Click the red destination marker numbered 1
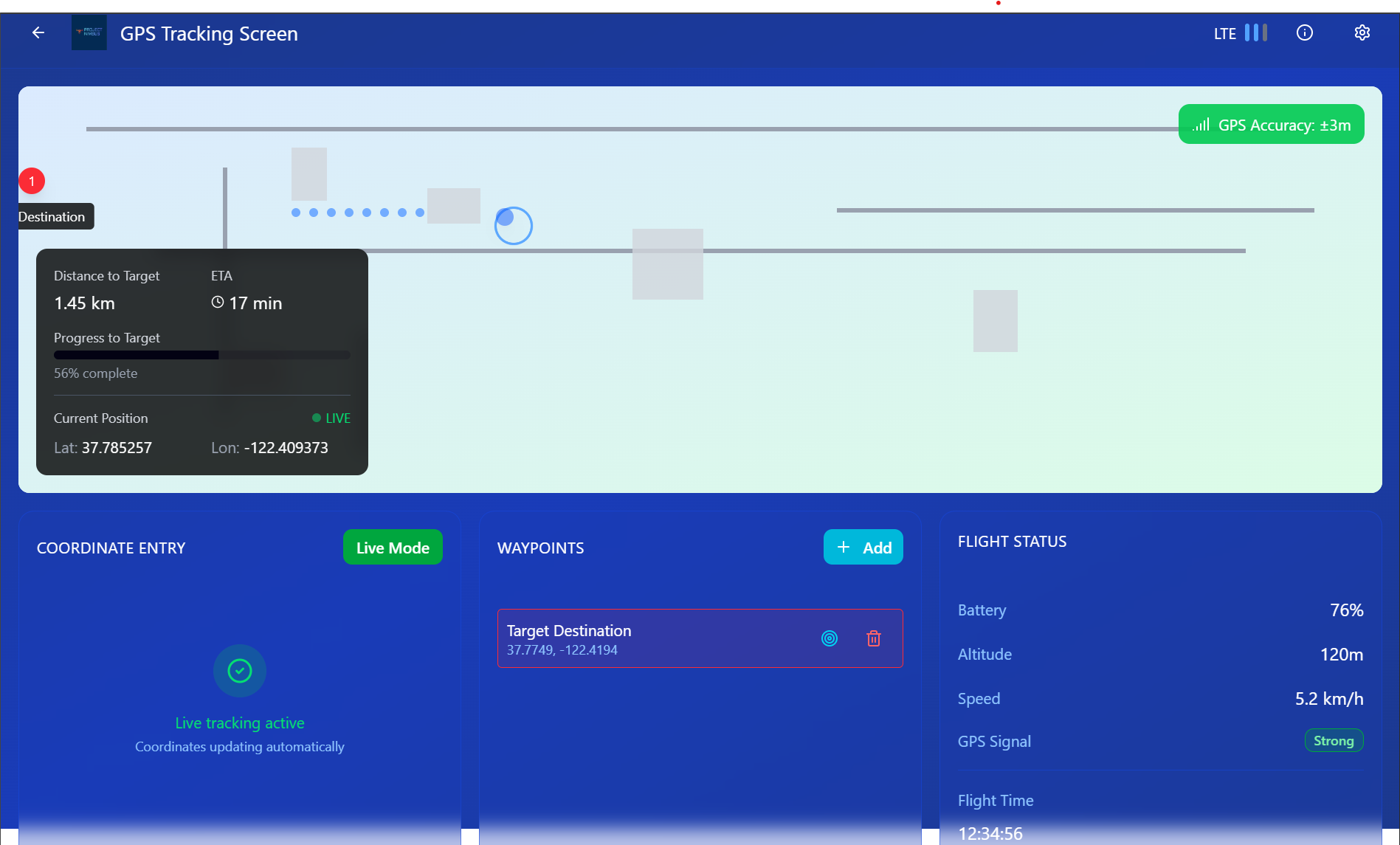Image resolution: width=1400 pixels, height=845 pixels. [32, 181]
